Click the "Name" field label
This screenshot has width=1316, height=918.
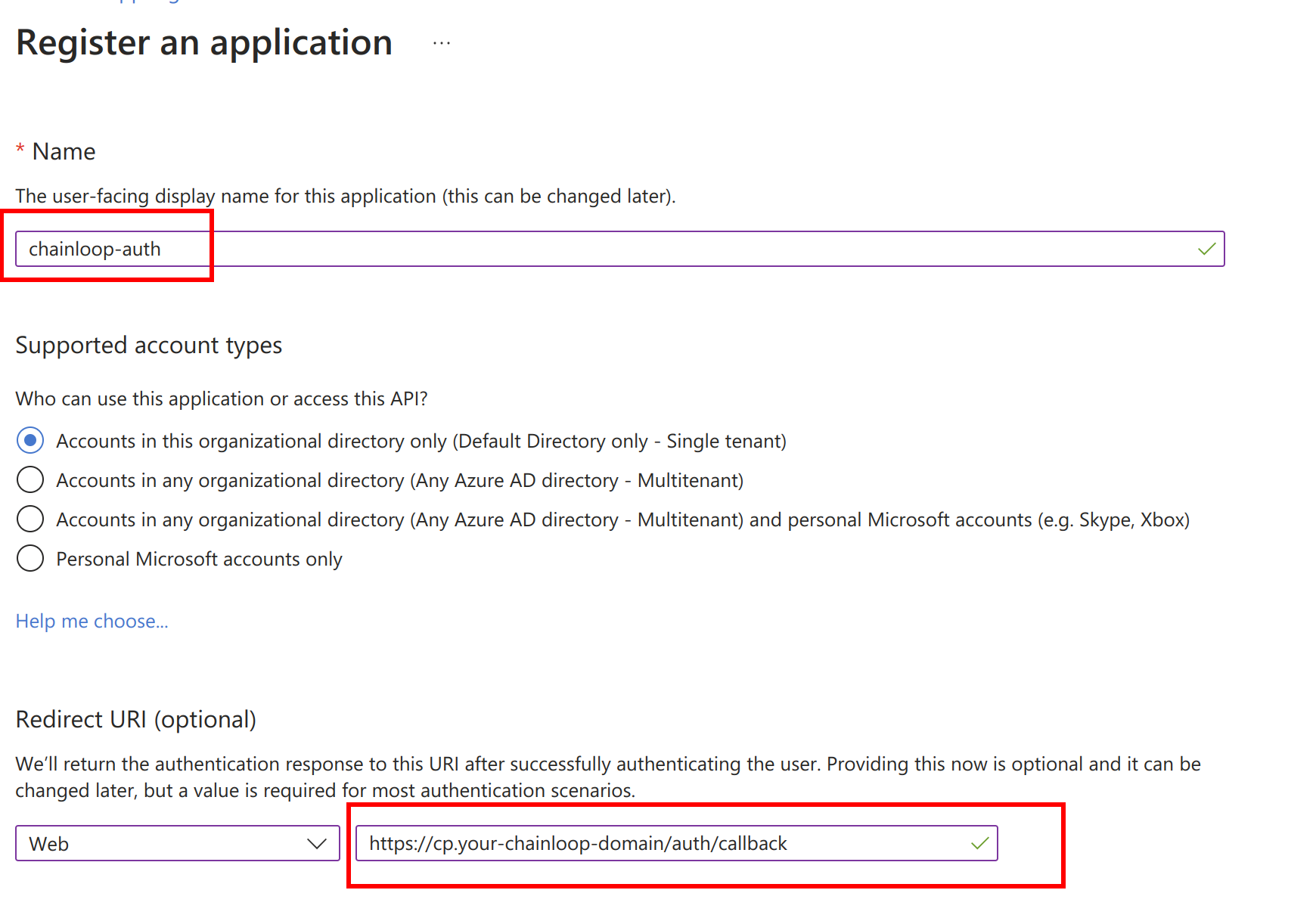point(64,151)
